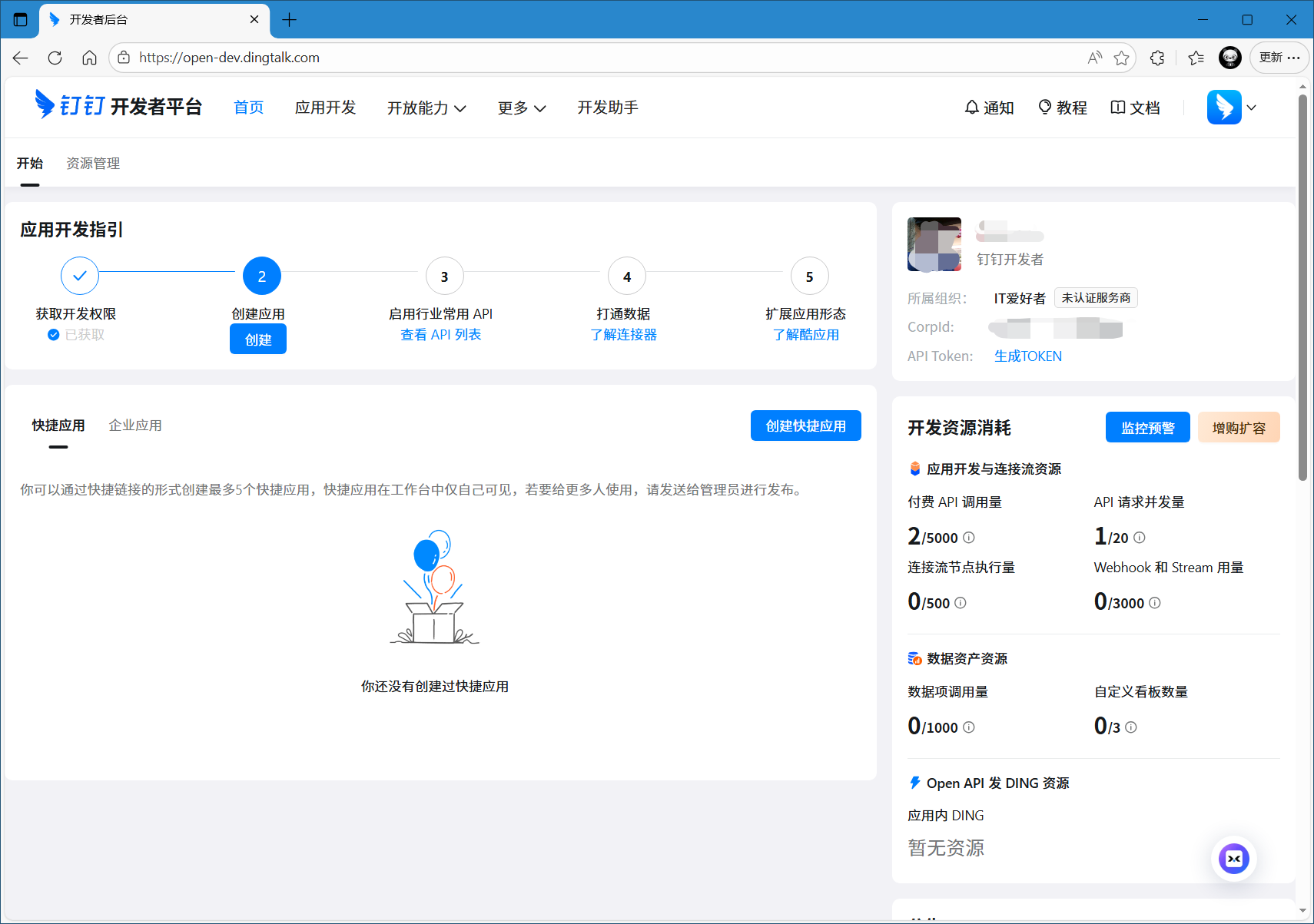The height and width of the screenshot is (924, 1314).
Task: Refresh the page in browser
Action: point(55,58)
